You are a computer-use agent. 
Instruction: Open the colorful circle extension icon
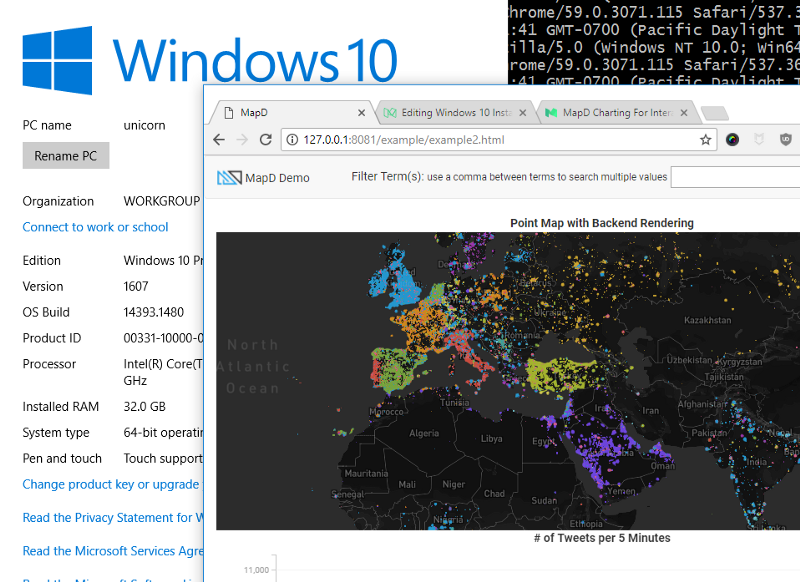pyautogui.click(x=732, y=140)
